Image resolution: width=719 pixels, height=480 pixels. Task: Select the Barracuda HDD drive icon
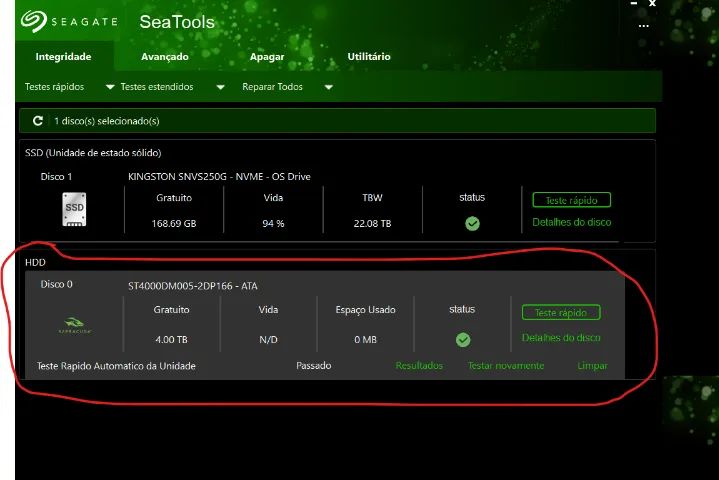[75, 325]
